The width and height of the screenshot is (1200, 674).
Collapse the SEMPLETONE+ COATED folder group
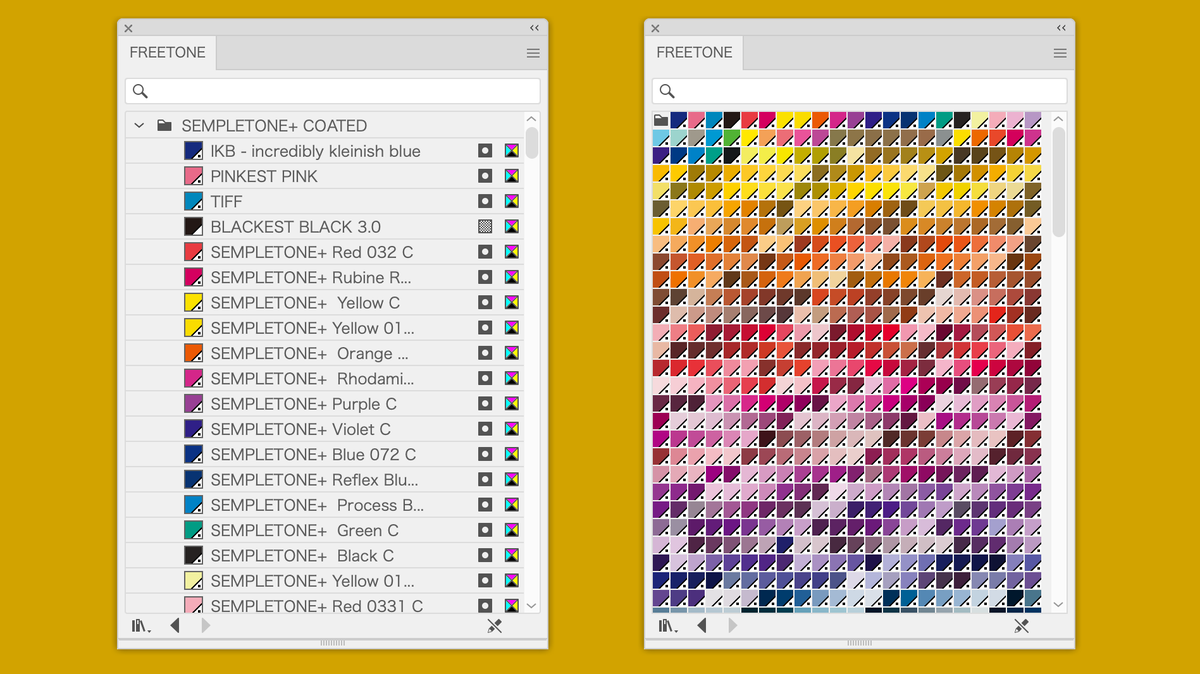pyautogui.click(x=139, y=126)
